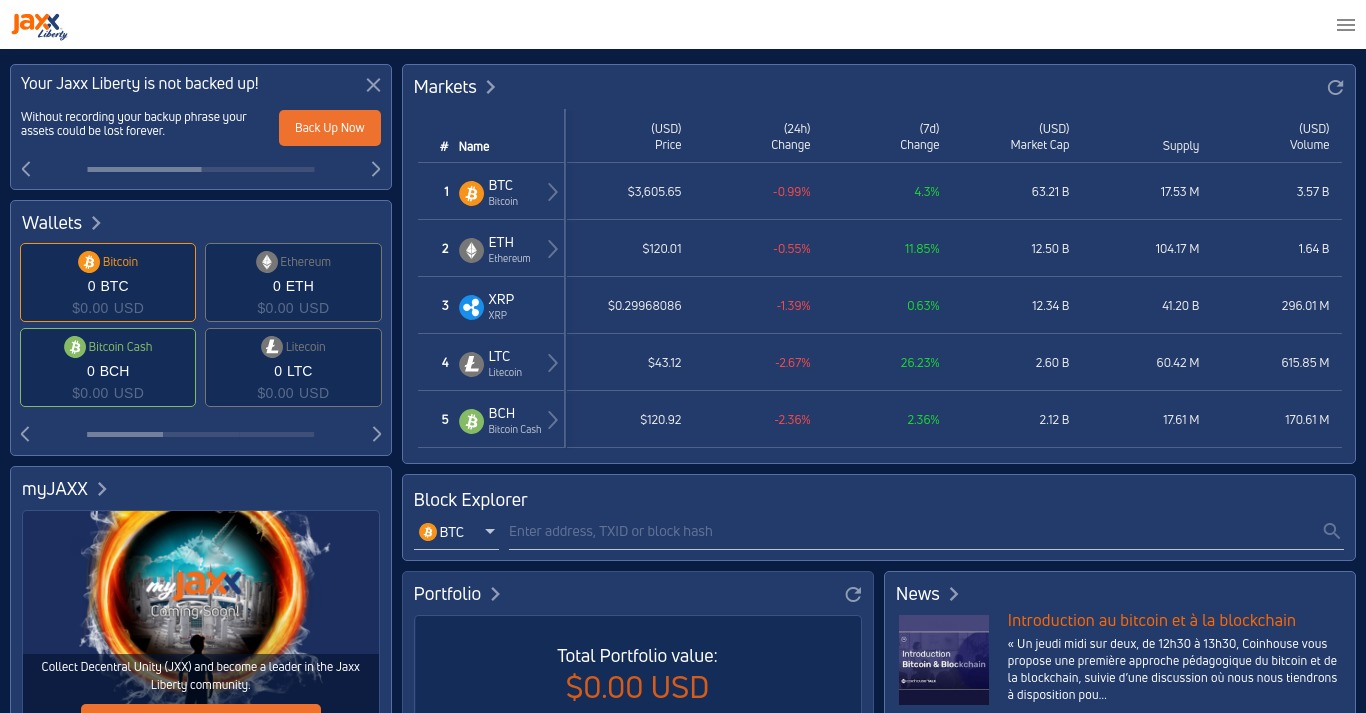
Task: Refresh the Markets panel
Action: 1335,88
